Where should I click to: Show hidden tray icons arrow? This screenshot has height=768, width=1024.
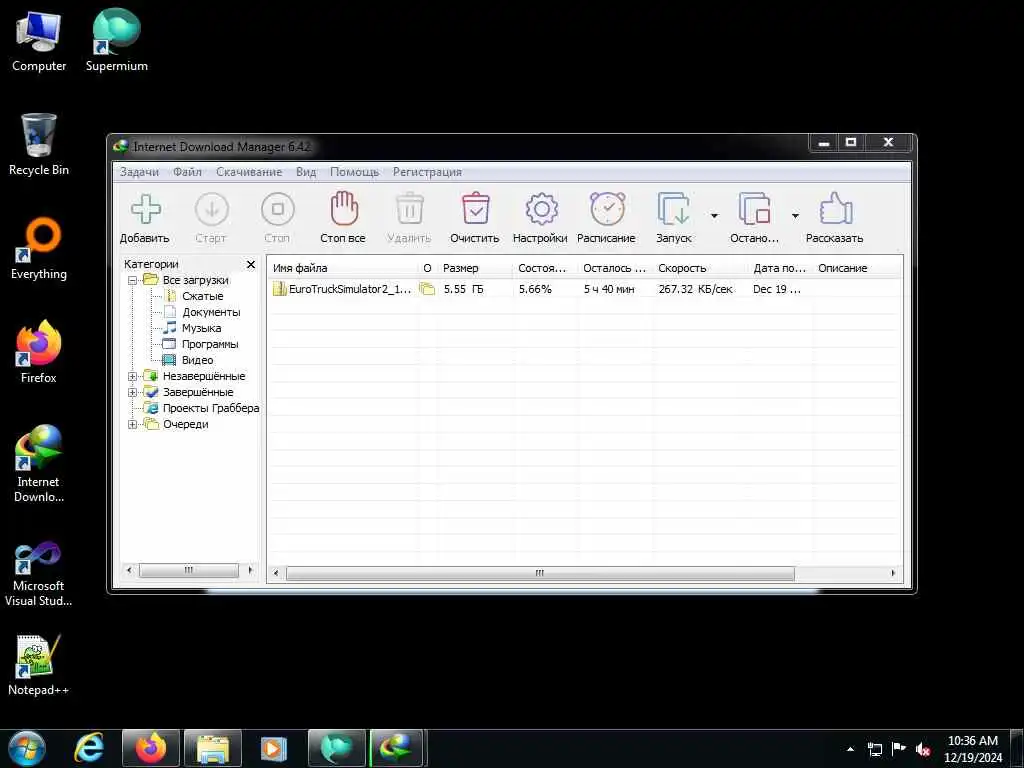pos(850,749)
